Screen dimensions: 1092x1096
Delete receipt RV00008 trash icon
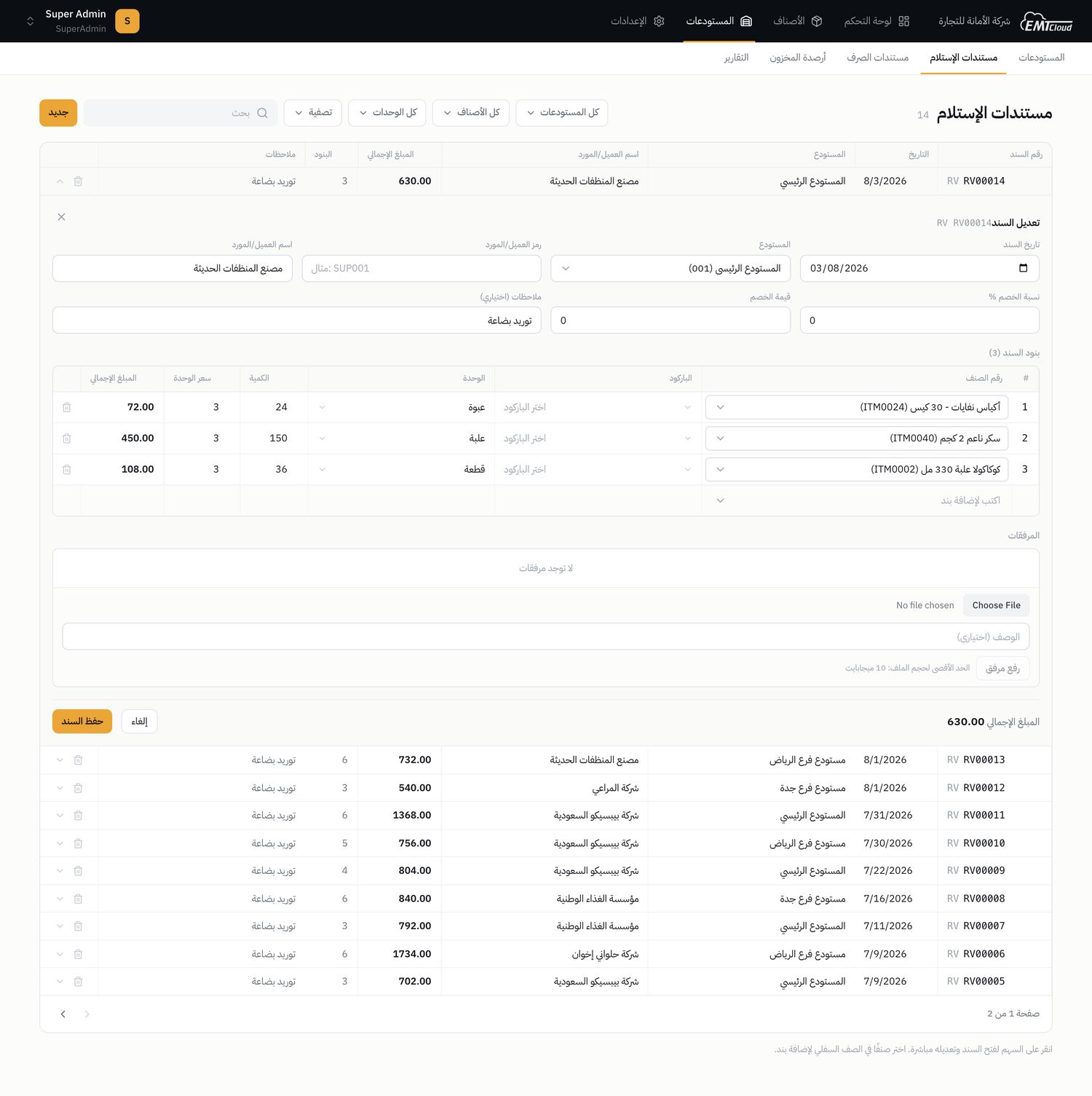(x=78, y=899)
